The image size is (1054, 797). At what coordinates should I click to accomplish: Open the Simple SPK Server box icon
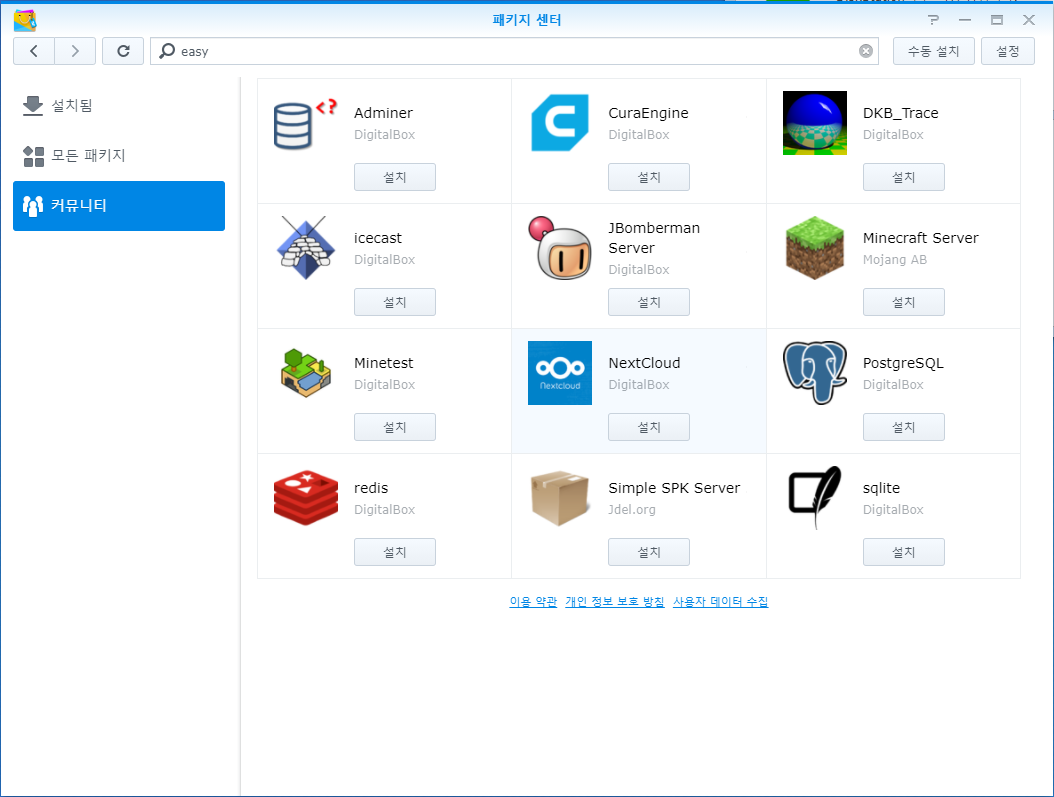pos(560,498)
